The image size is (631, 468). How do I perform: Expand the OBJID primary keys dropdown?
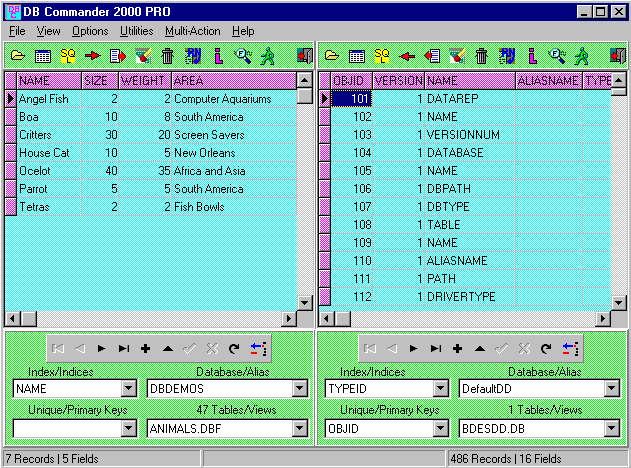pyautogui.click(x=441, y=429)
